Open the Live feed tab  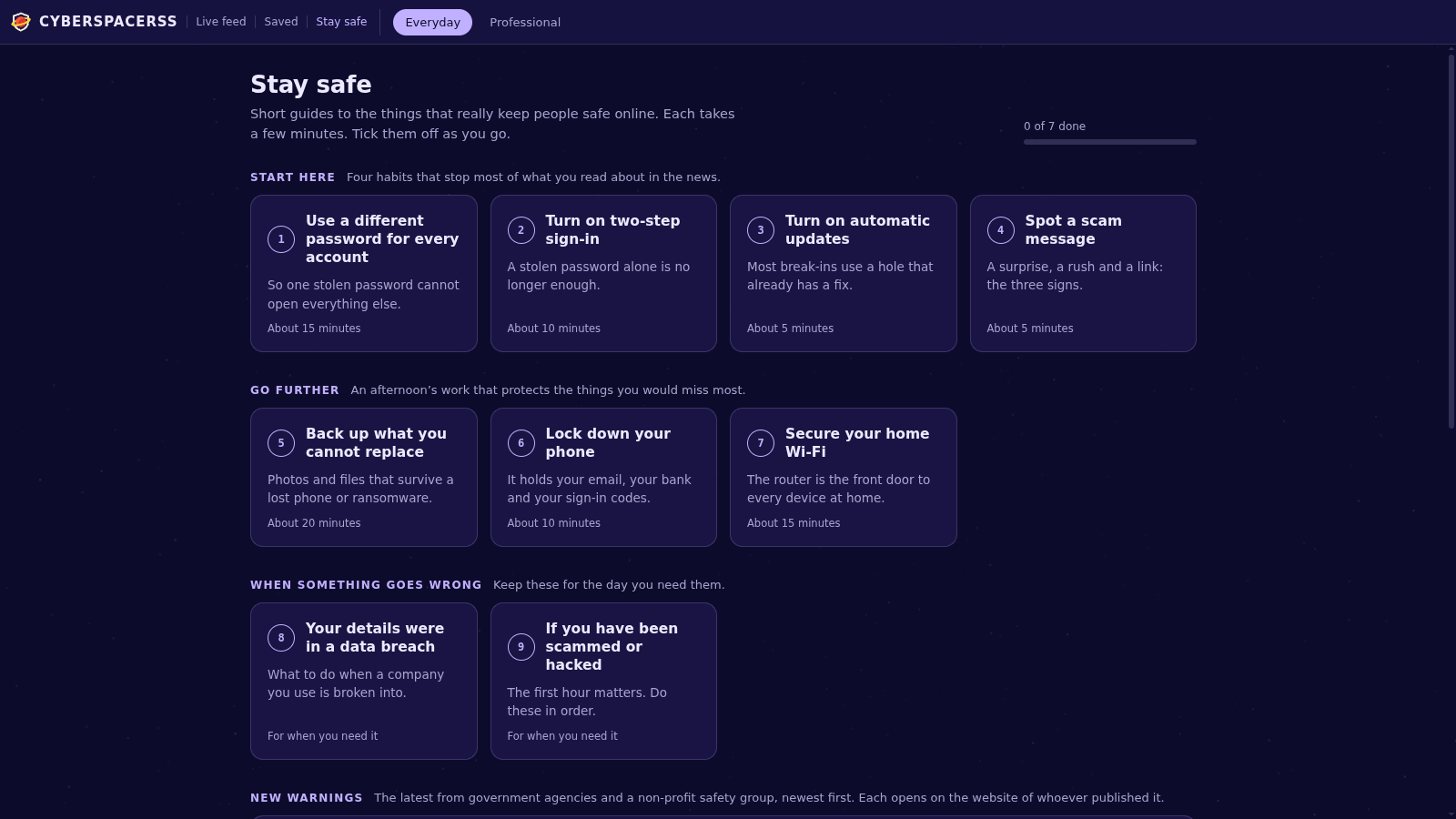[221, 22]
